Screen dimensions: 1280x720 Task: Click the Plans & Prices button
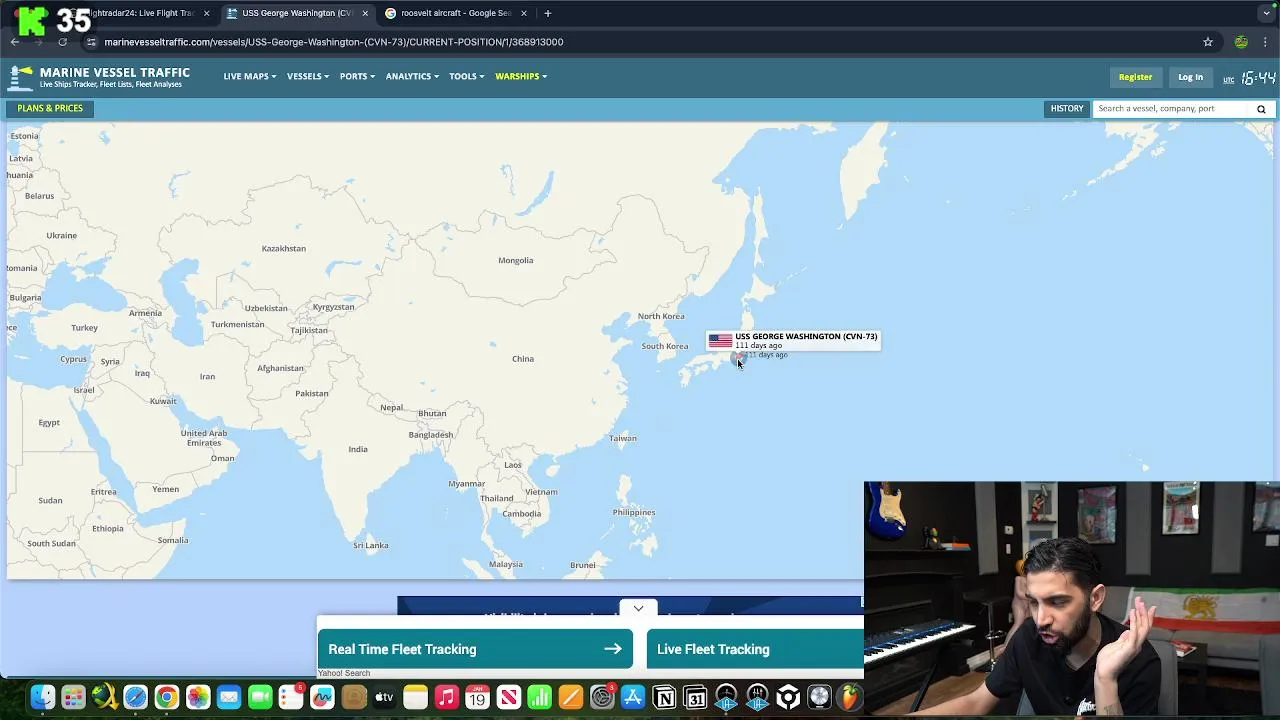50,108
